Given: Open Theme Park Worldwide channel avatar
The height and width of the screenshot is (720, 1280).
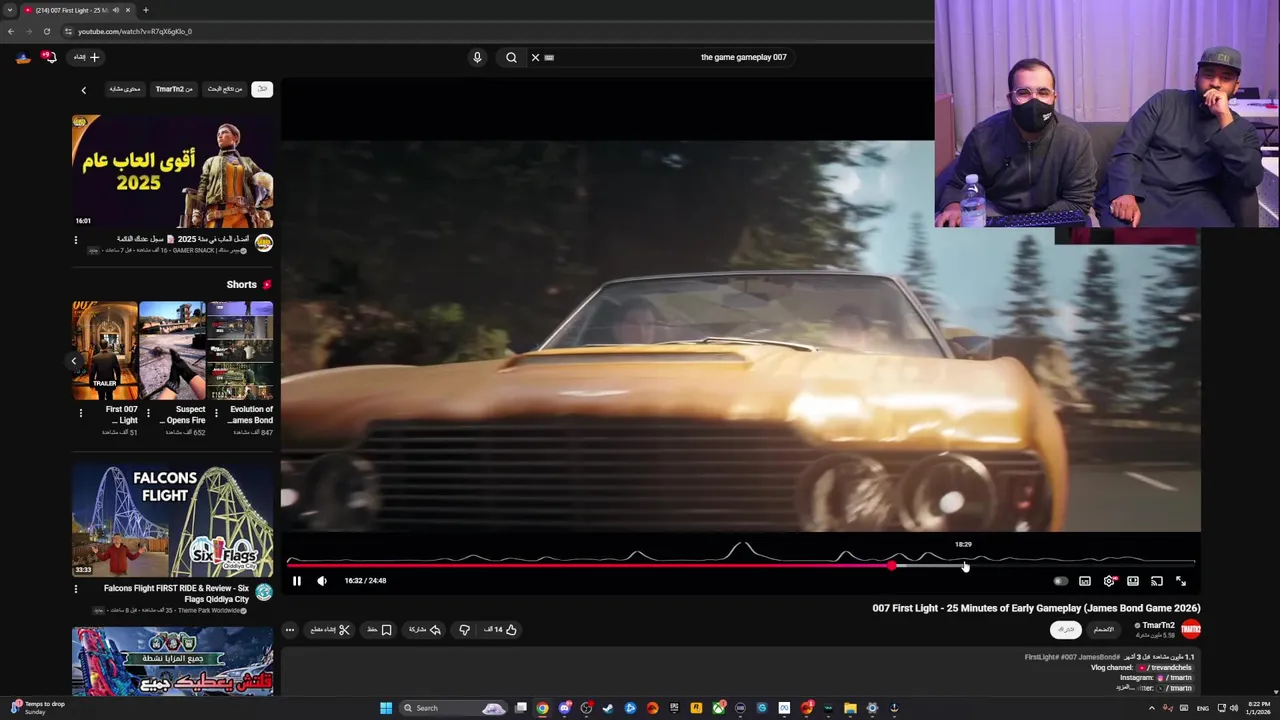Looking at the screenshot, I should pos(264,592).
